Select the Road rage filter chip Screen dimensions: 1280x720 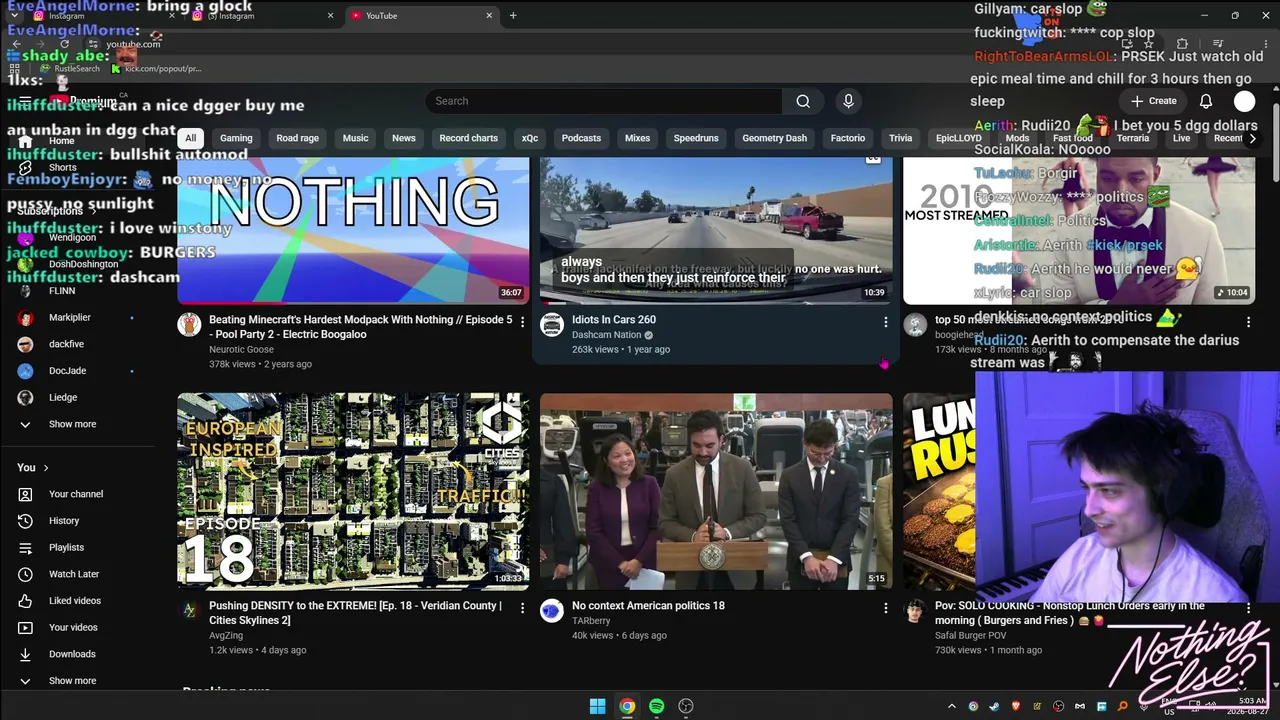click(297, 138)
